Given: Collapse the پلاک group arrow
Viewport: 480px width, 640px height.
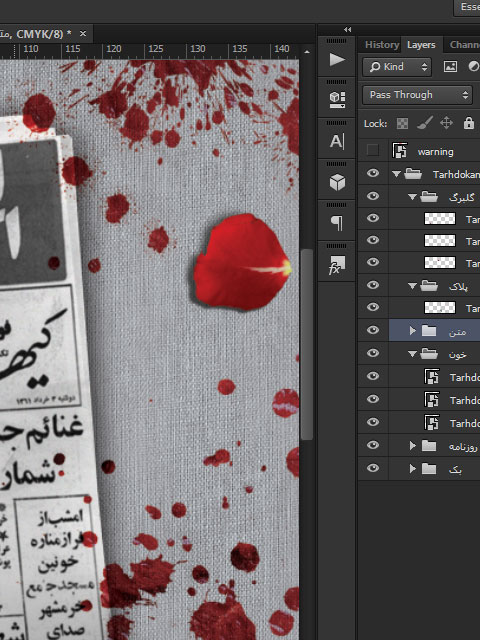Looking at the screenshot, I should tap(413, 286).
